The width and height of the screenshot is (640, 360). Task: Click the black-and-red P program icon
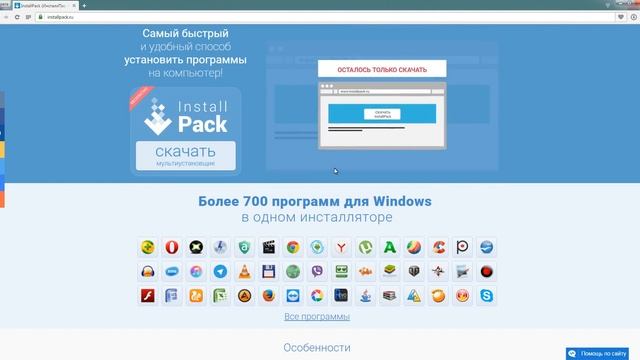point(462,247)
